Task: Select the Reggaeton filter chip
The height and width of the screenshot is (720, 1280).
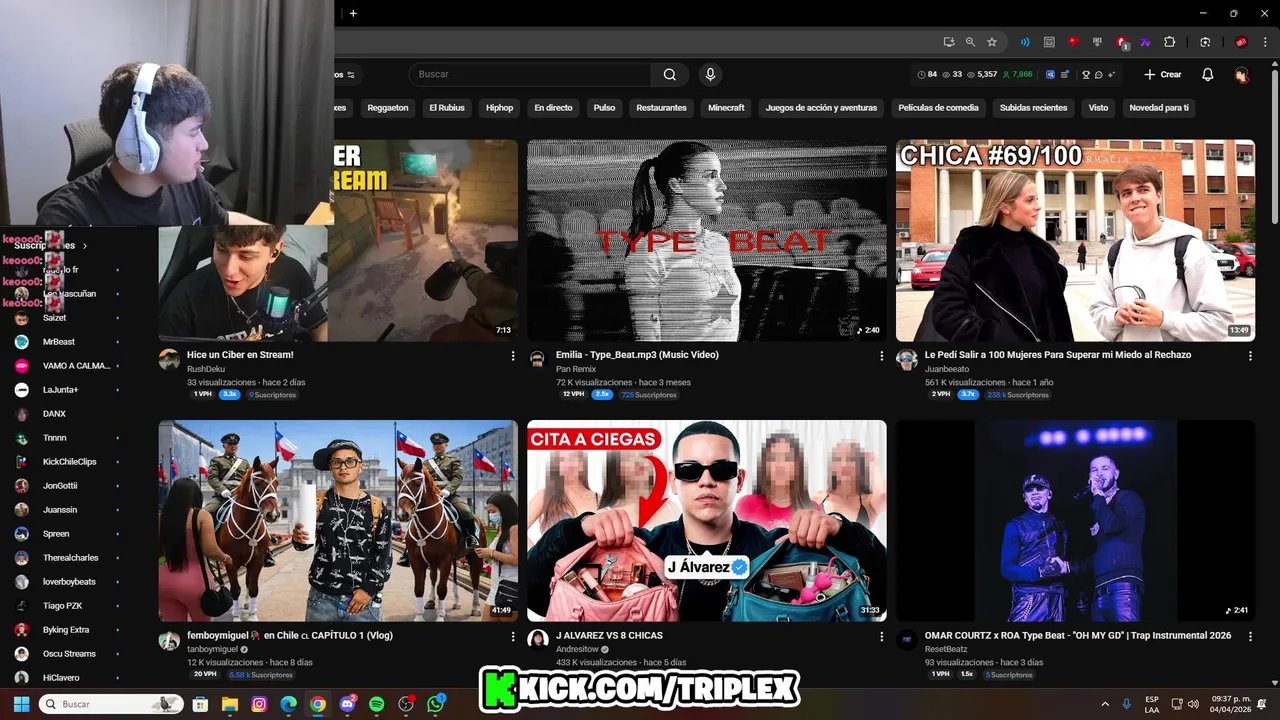Action: 387,107
